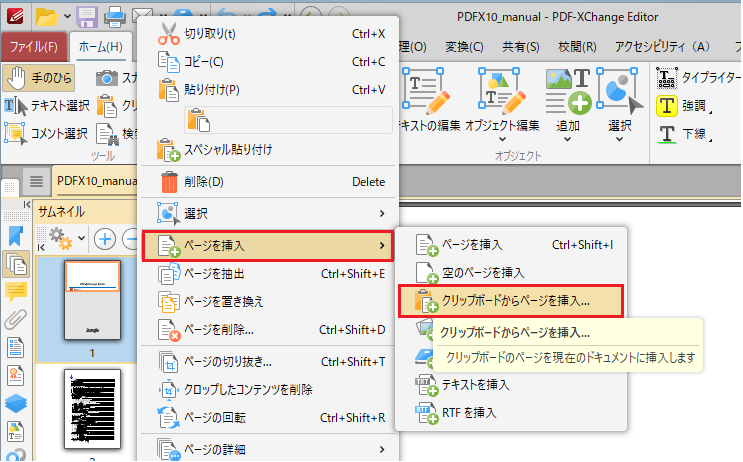Click the PDF-XChange app logo icon
743x462 pixels.
(x=16, y=18)
